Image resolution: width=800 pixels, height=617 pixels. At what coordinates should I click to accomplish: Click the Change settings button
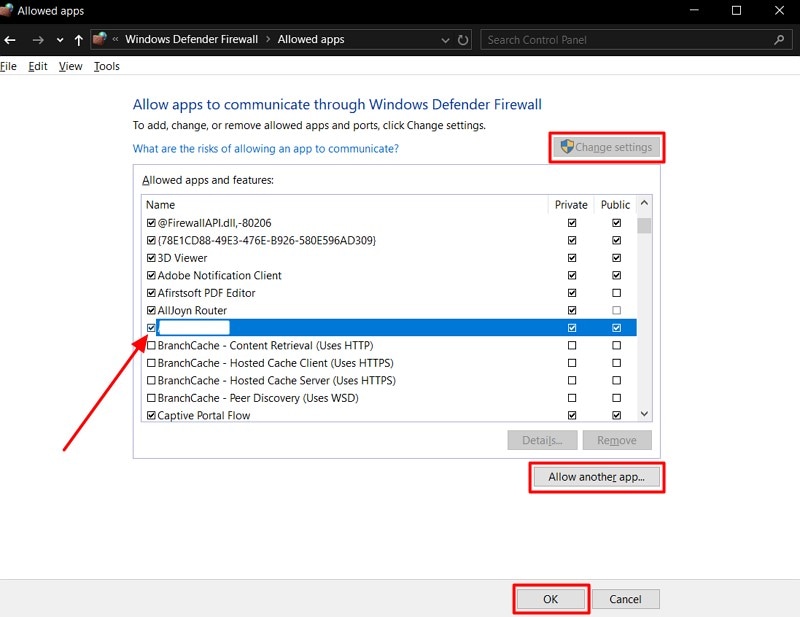coord(606,147)
